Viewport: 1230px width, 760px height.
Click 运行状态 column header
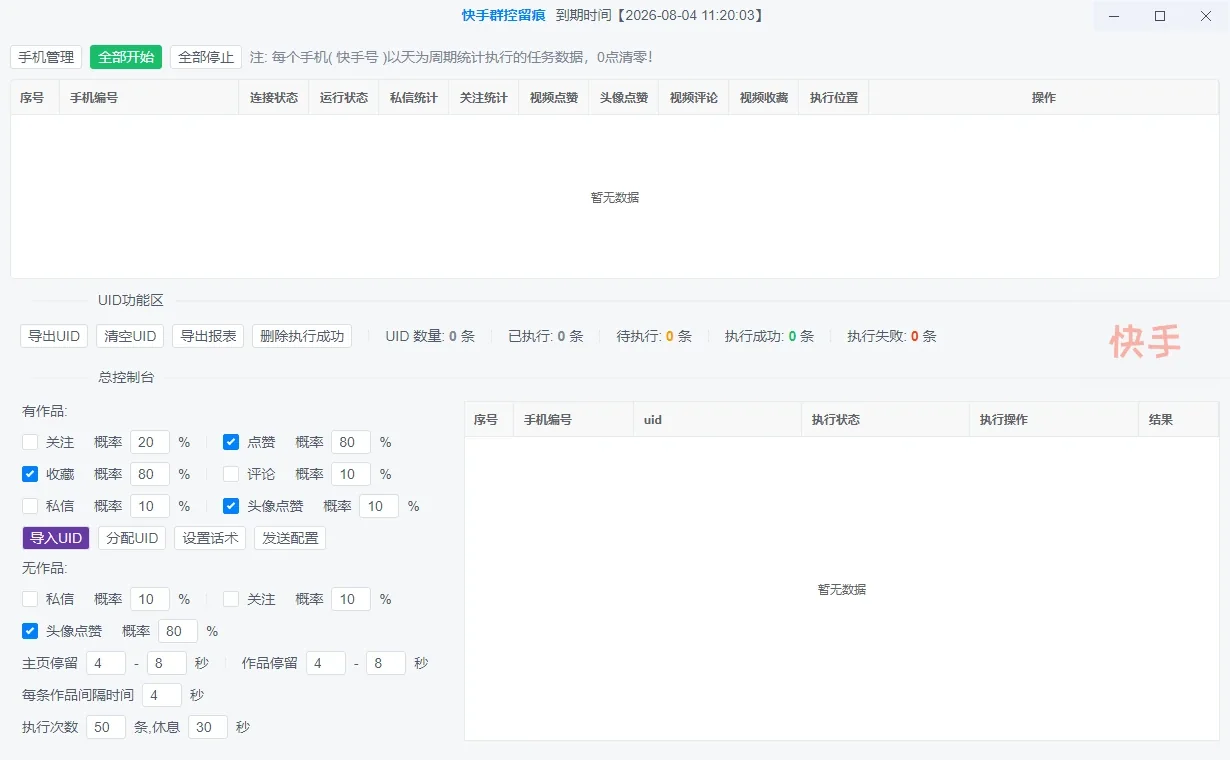click(344, 98)
